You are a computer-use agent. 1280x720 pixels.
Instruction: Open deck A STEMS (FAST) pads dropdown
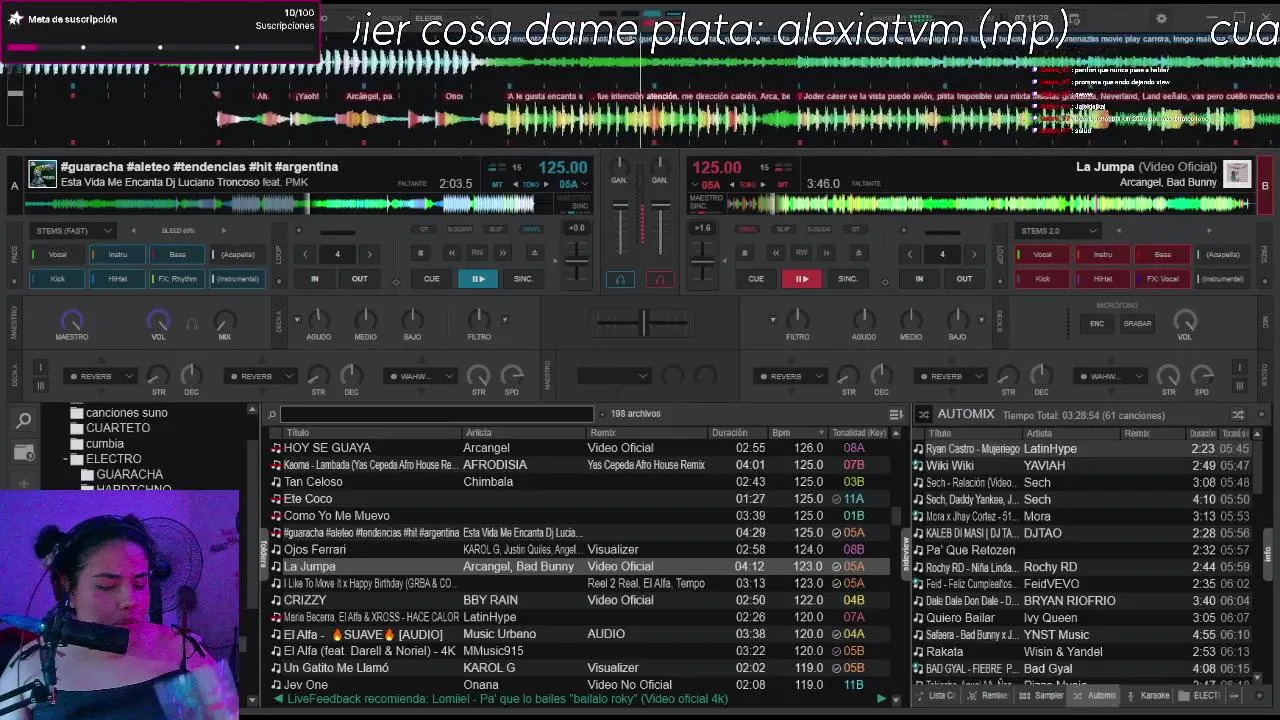[x=72, y=230]
